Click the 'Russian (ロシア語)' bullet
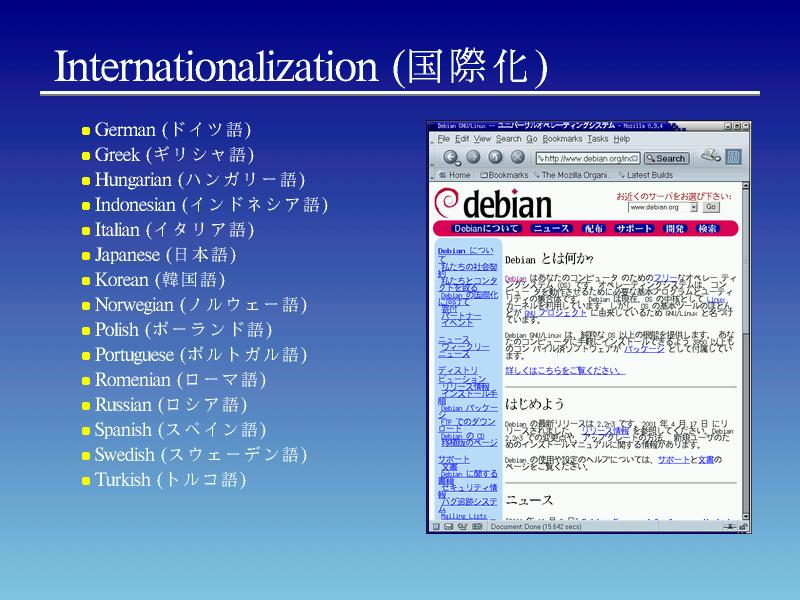Viewport: 800px width, 600px height. [164, 405]
